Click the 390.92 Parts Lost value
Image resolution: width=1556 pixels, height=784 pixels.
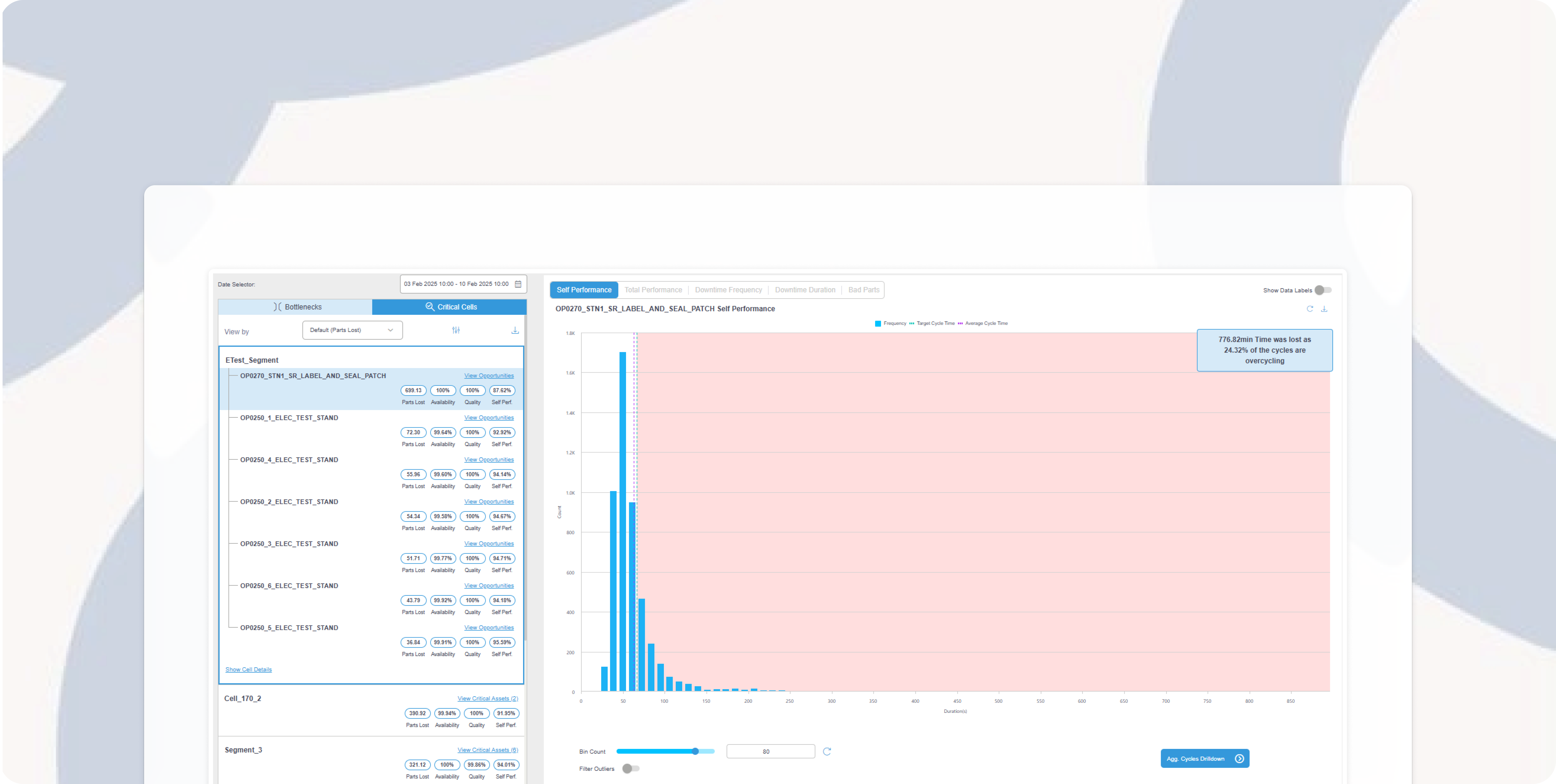417,713
